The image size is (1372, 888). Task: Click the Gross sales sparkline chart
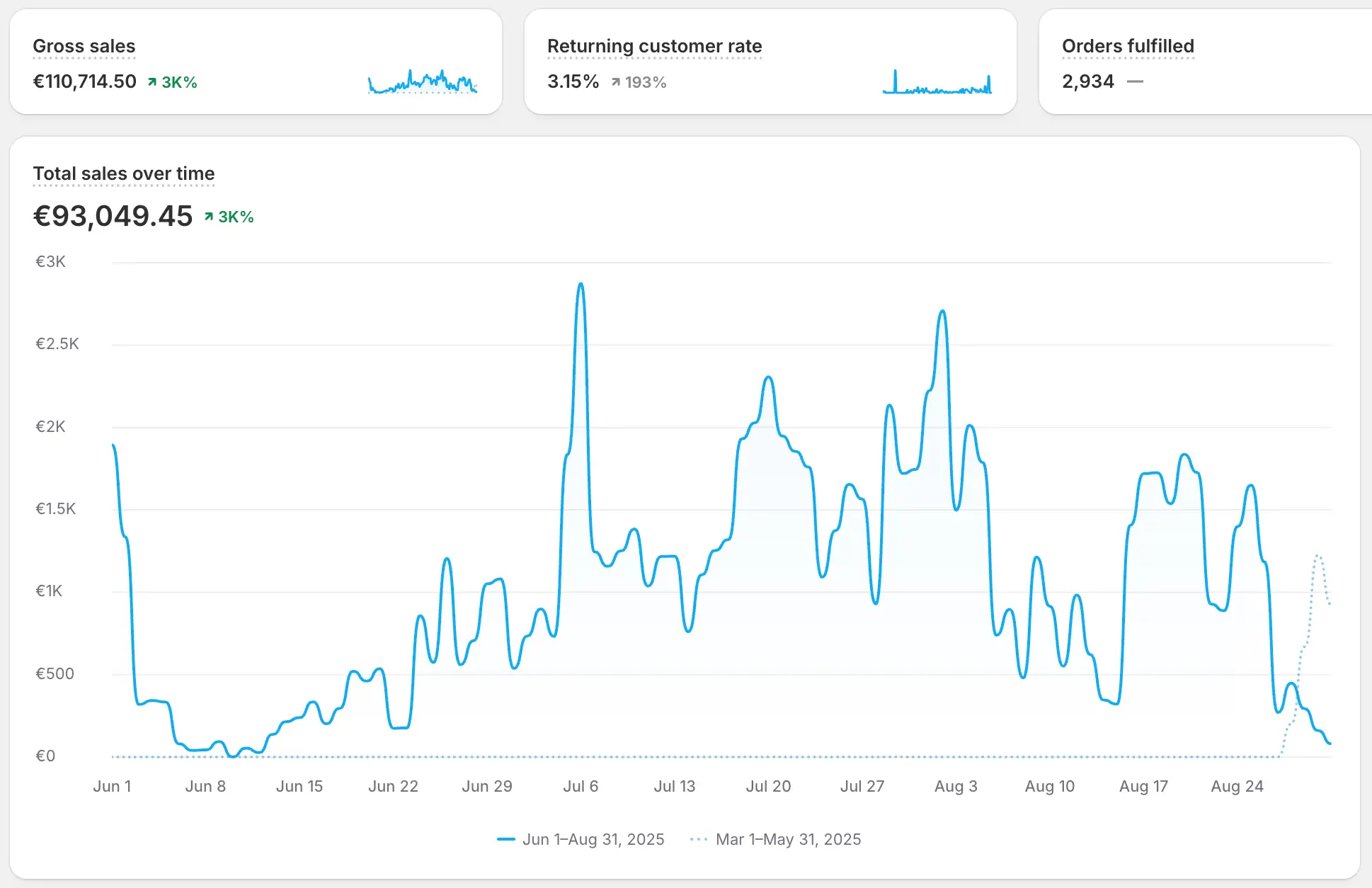(423, 82)
